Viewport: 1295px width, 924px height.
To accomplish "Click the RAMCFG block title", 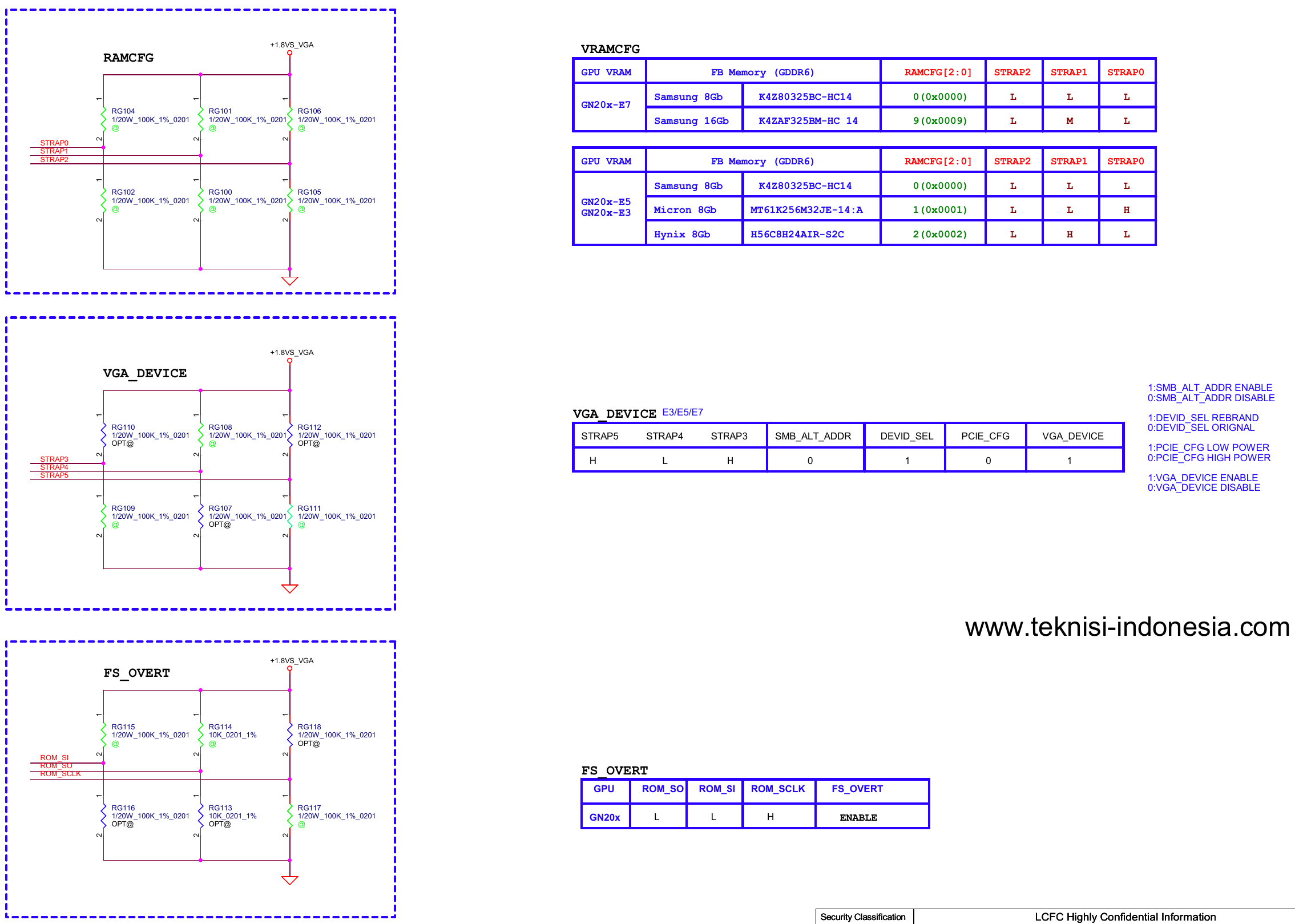I will pyautogui.click(x=128, y=58).
